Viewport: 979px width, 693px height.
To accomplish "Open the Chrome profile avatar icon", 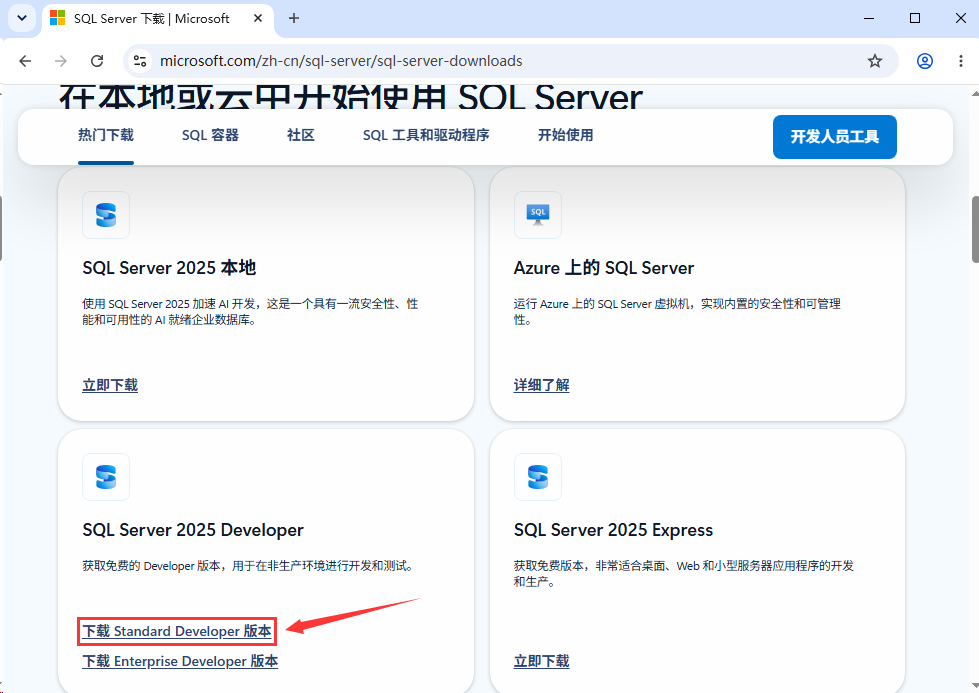I will click(x=925, y=61).
